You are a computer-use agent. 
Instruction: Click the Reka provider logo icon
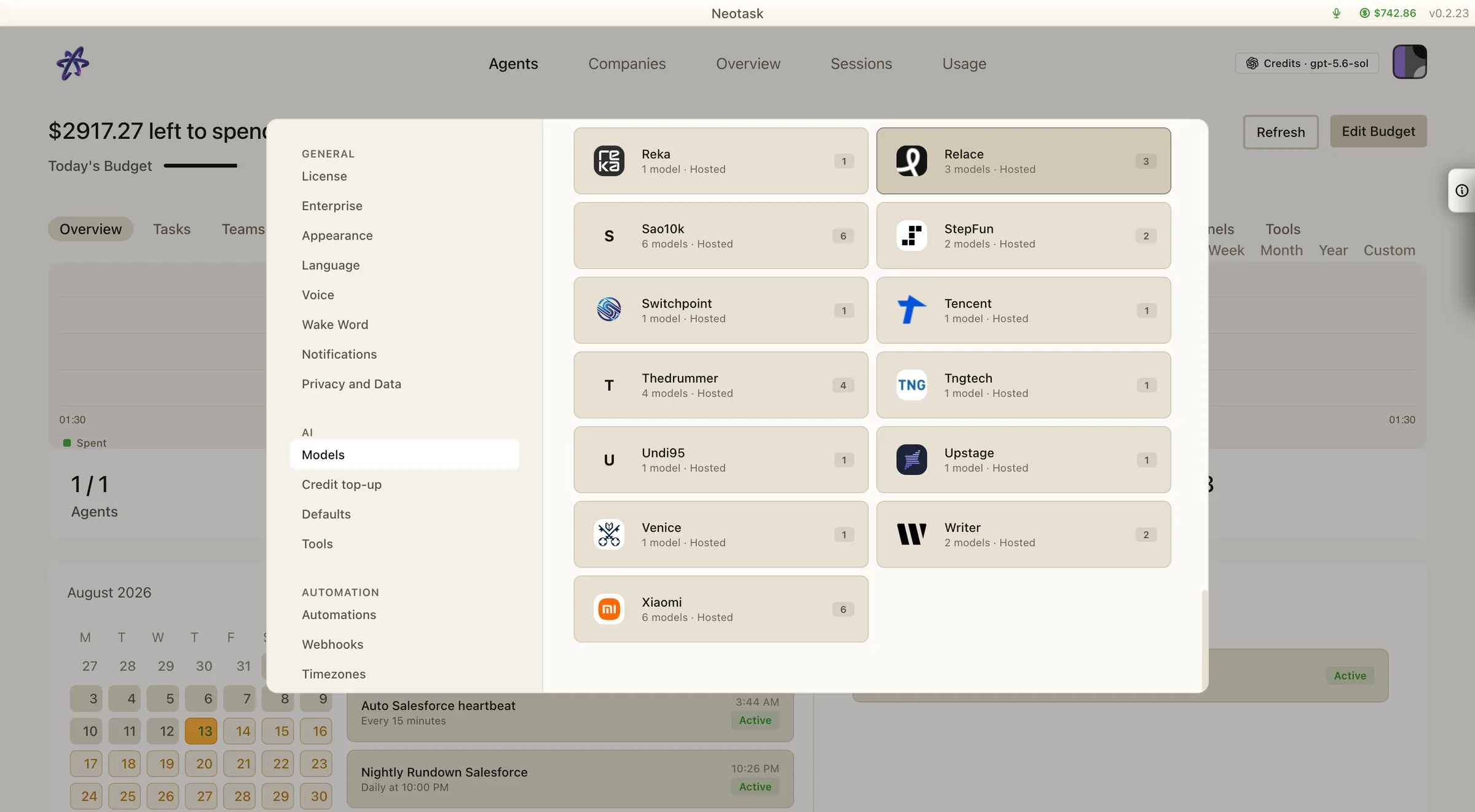(609, 161)
